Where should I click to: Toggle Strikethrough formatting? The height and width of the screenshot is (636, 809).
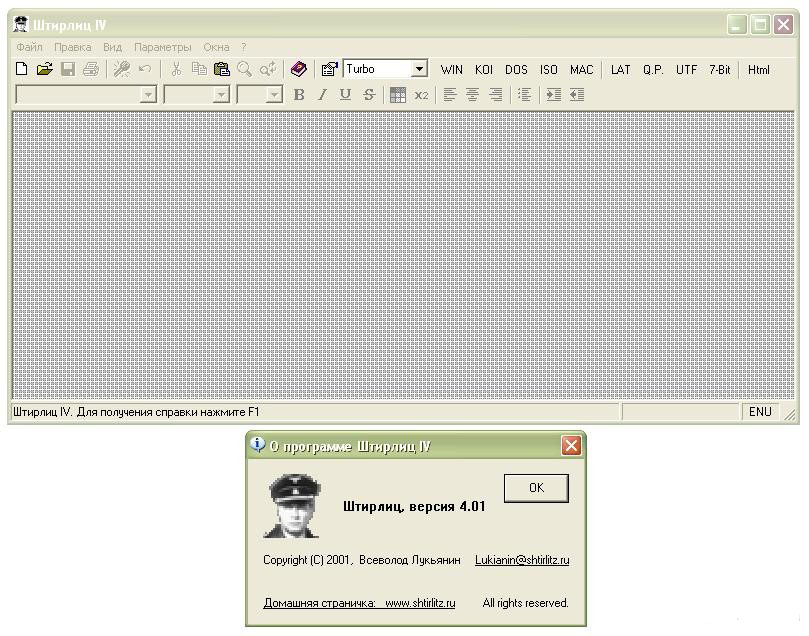(369, 94)
